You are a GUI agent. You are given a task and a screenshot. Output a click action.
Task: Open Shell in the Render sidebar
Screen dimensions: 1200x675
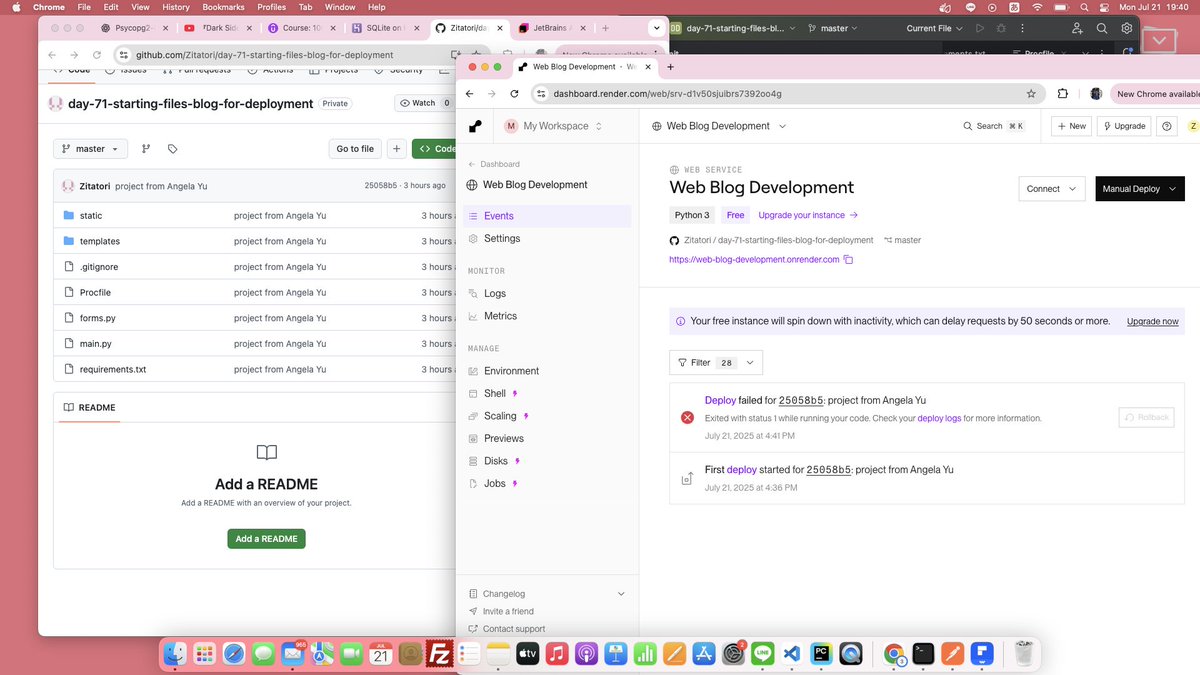(x=495, y=394)
